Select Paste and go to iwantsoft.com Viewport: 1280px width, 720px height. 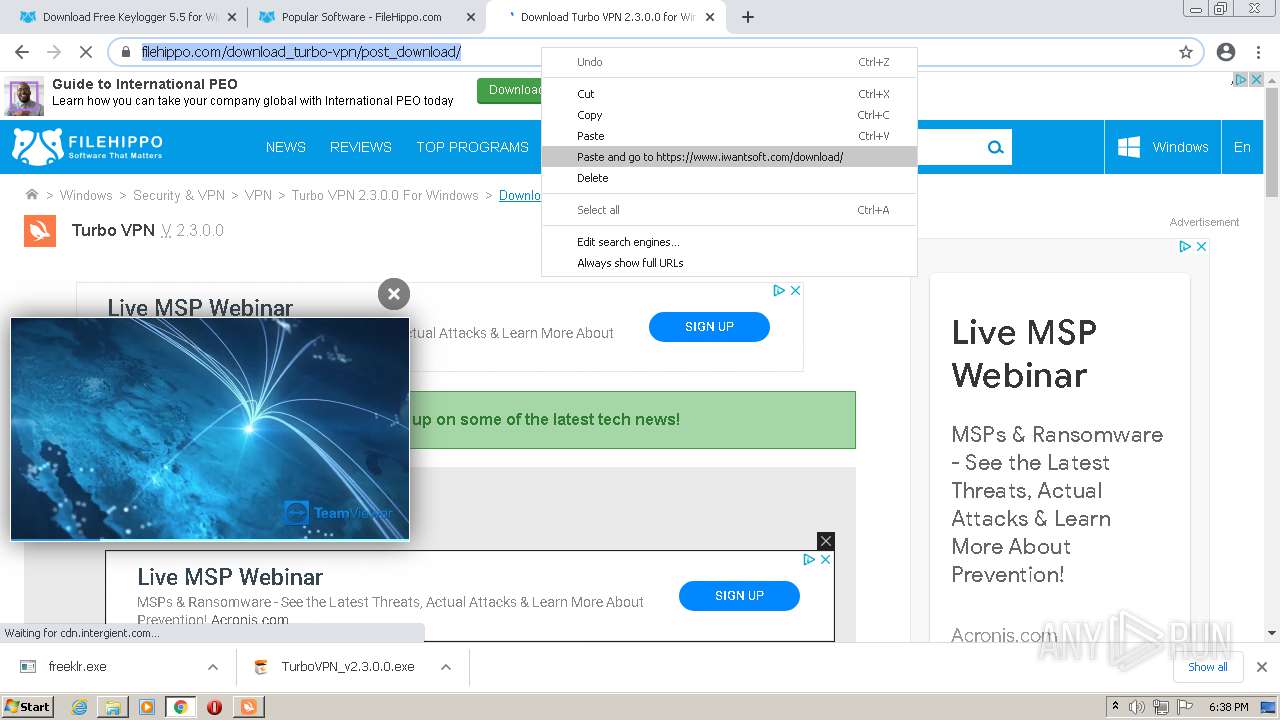pyautogui.click(x=729, y=157)
